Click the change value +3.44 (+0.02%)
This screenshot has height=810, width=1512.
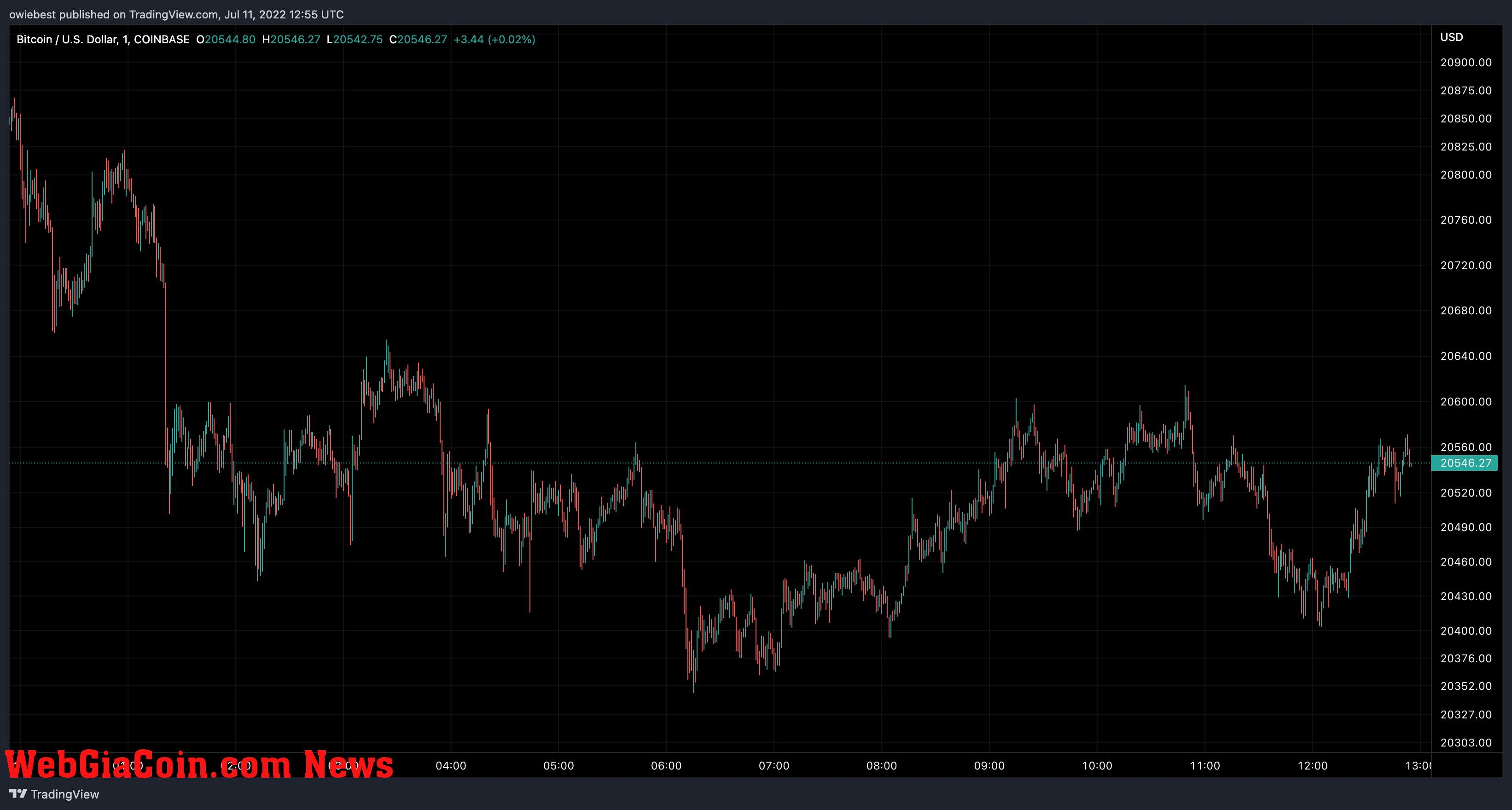[494, 39]
